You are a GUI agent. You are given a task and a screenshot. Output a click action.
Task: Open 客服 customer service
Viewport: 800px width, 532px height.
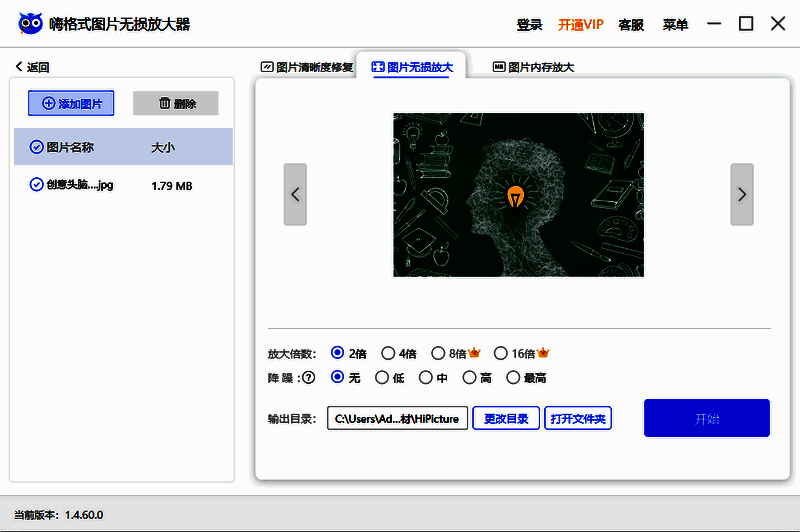[x=631, y=24]
